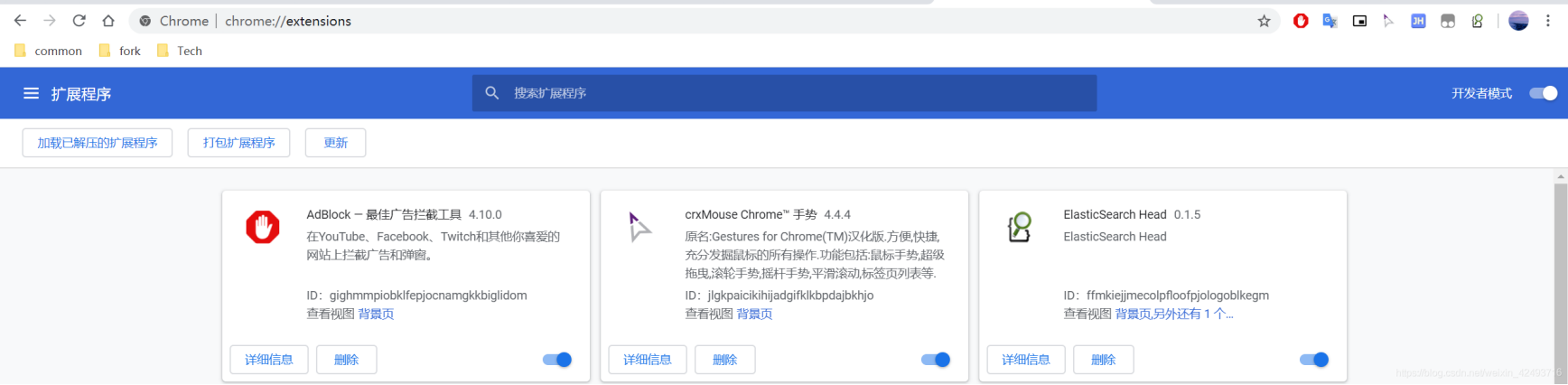Viewport: 1568px width, 385px height.
Task: Click 删除 for crxMouse
Action: tap(725, 360)
